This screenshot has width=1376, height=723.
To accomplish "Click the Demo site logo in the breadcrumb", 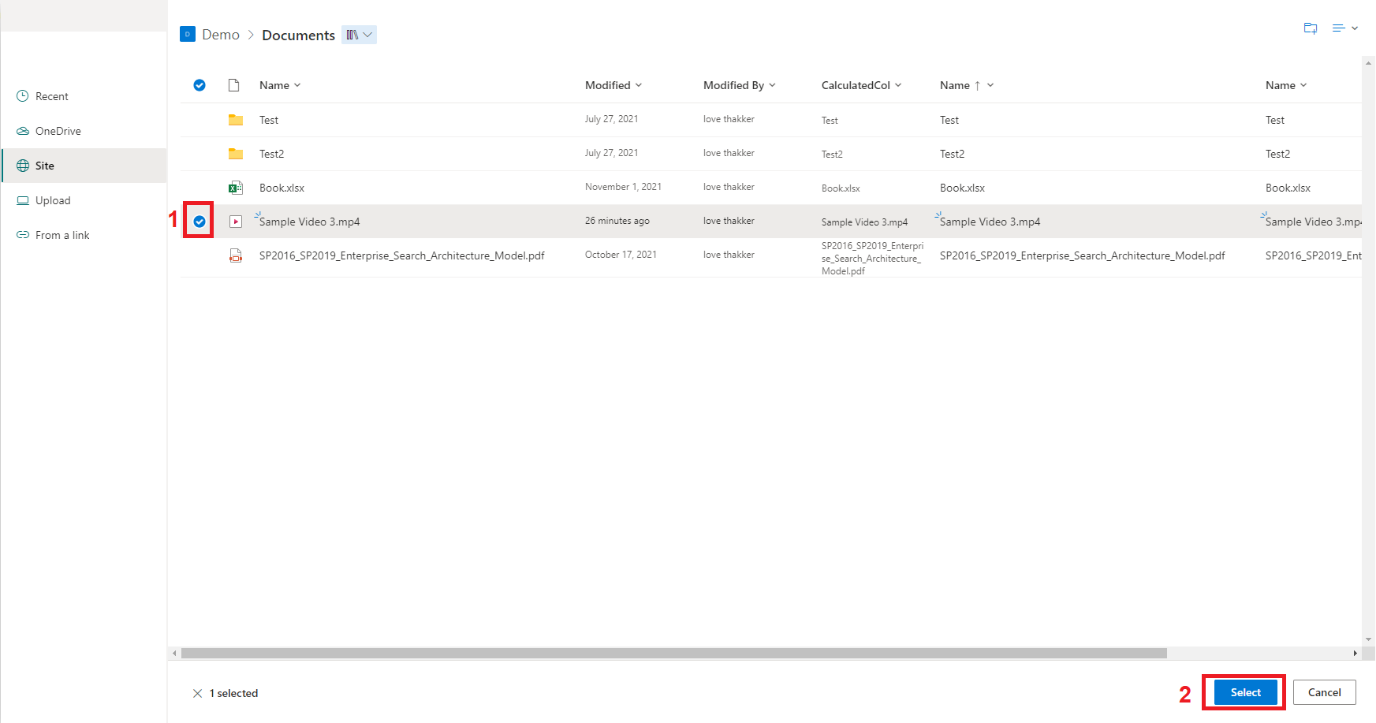I will pos(187,33).
